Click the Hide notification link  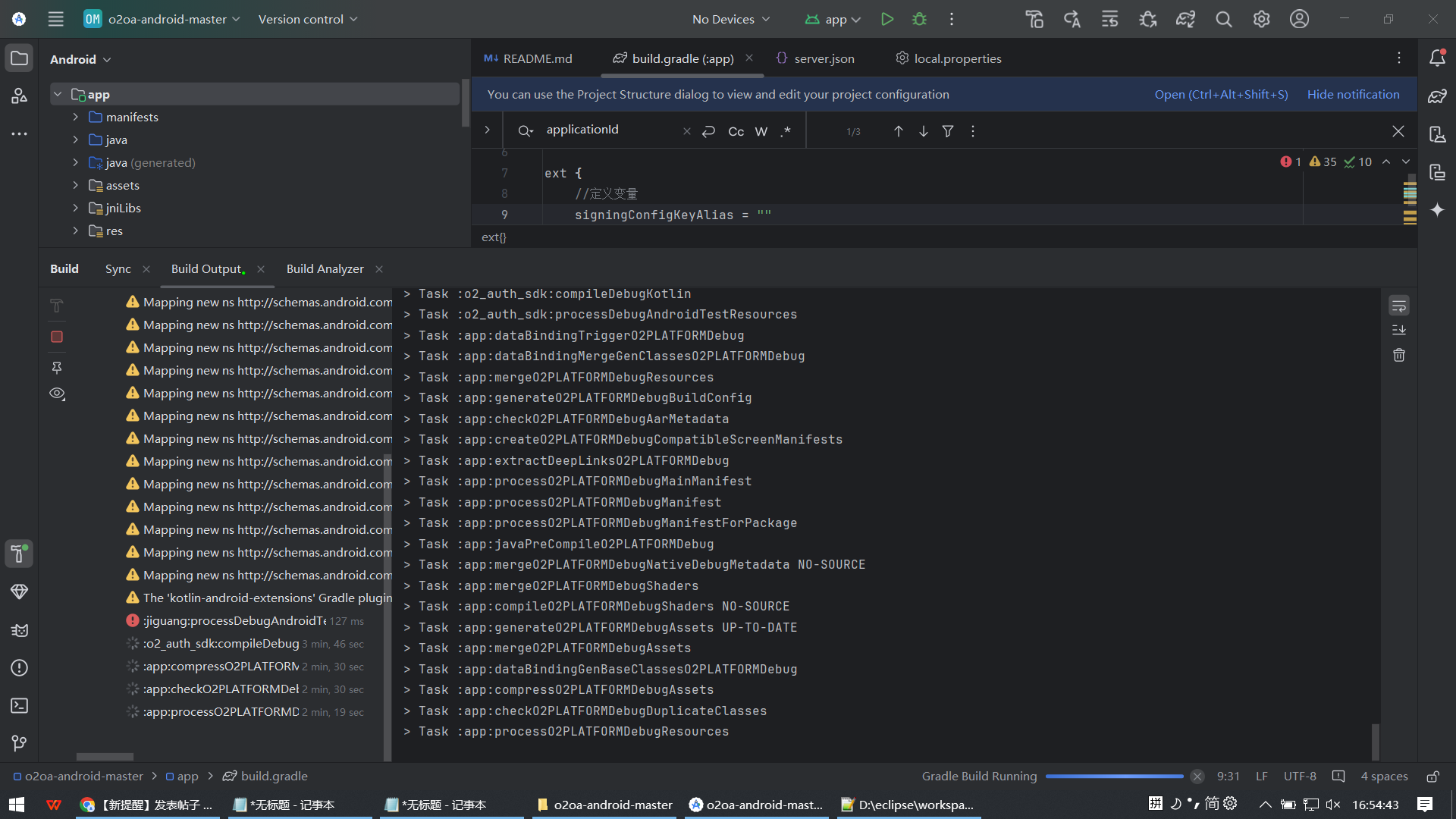click(1353, 94)
